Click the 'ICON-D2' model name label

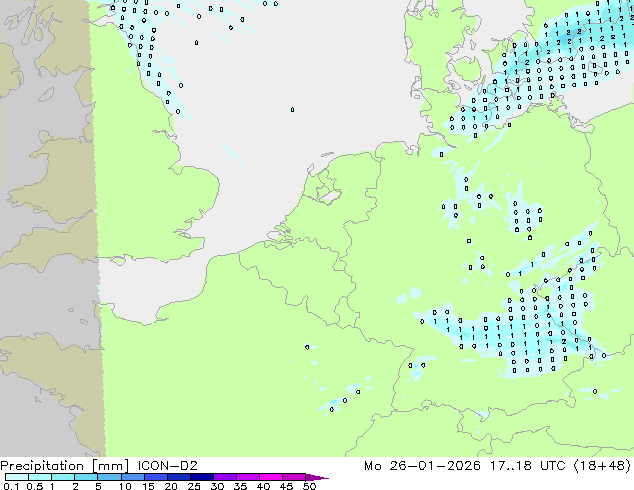(167, 466)
